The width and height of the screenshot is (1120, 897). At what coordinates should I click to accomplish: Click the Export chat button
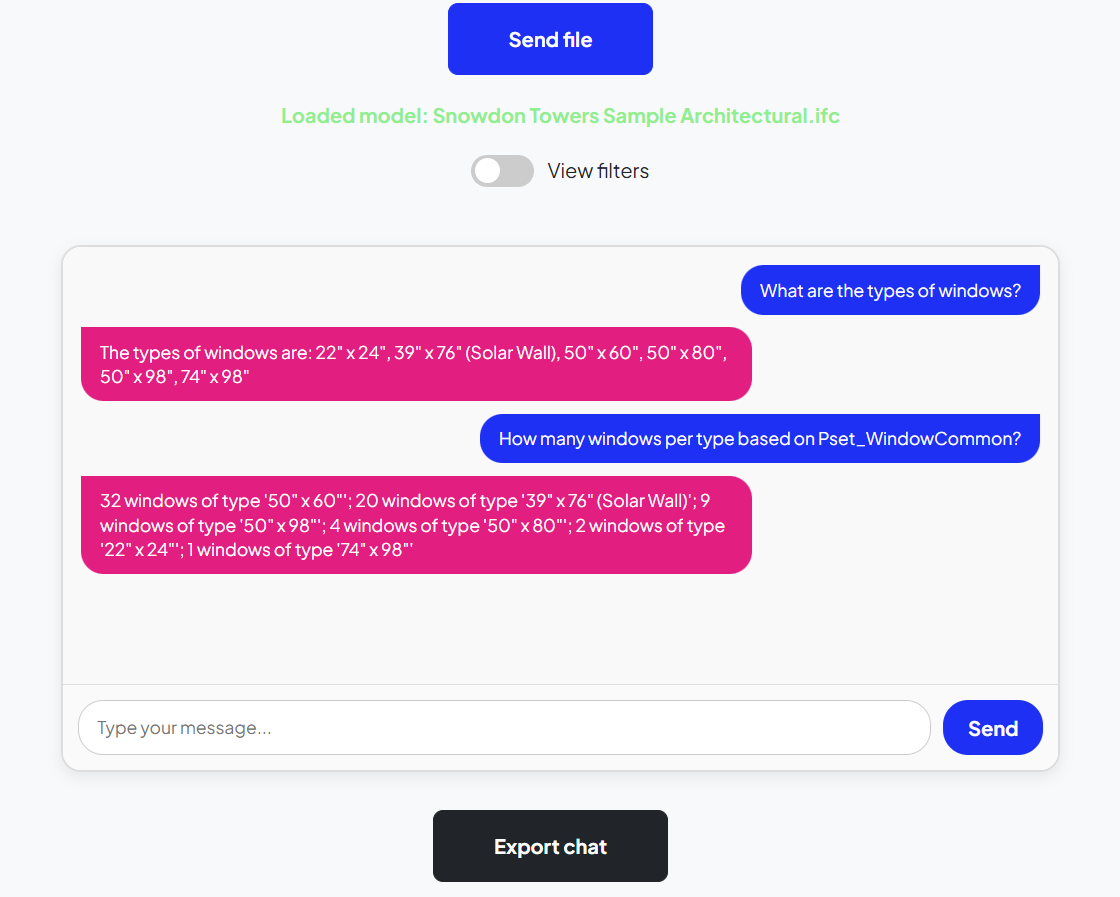[550, 846]
